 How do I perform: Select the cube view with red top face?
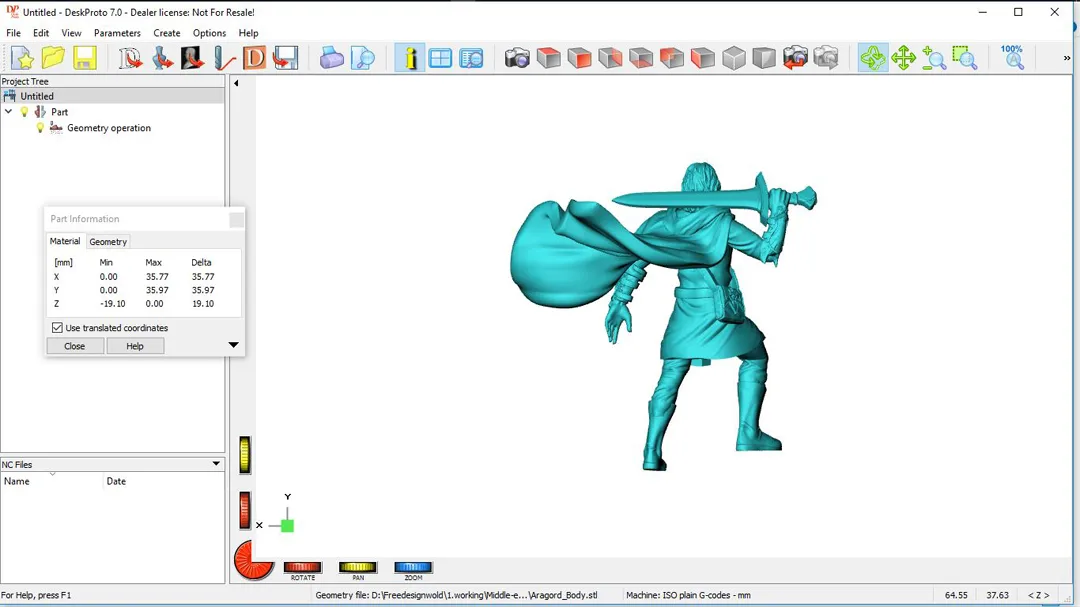(x=548, y=58)
